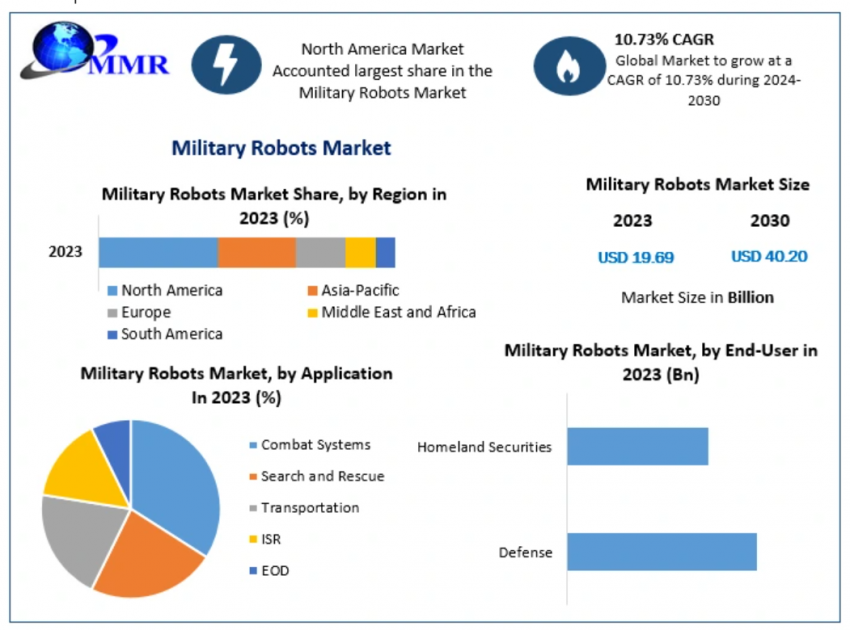Click the flame circle icon
The image size is (850, 630).
point(569,66)
